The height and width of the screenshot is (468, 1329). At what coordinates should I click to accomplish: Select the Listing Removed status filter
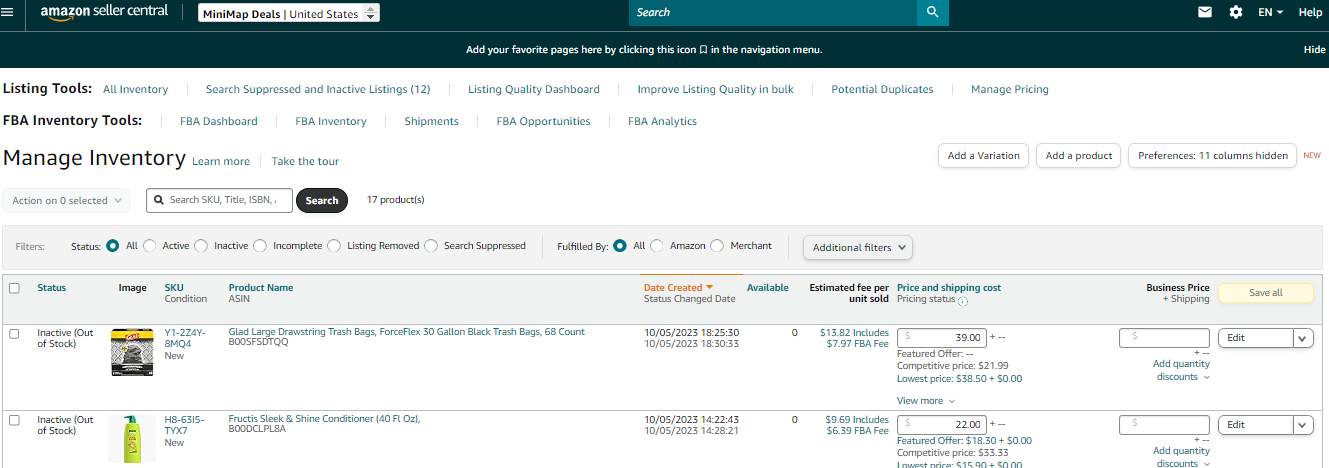click(334, 246)
